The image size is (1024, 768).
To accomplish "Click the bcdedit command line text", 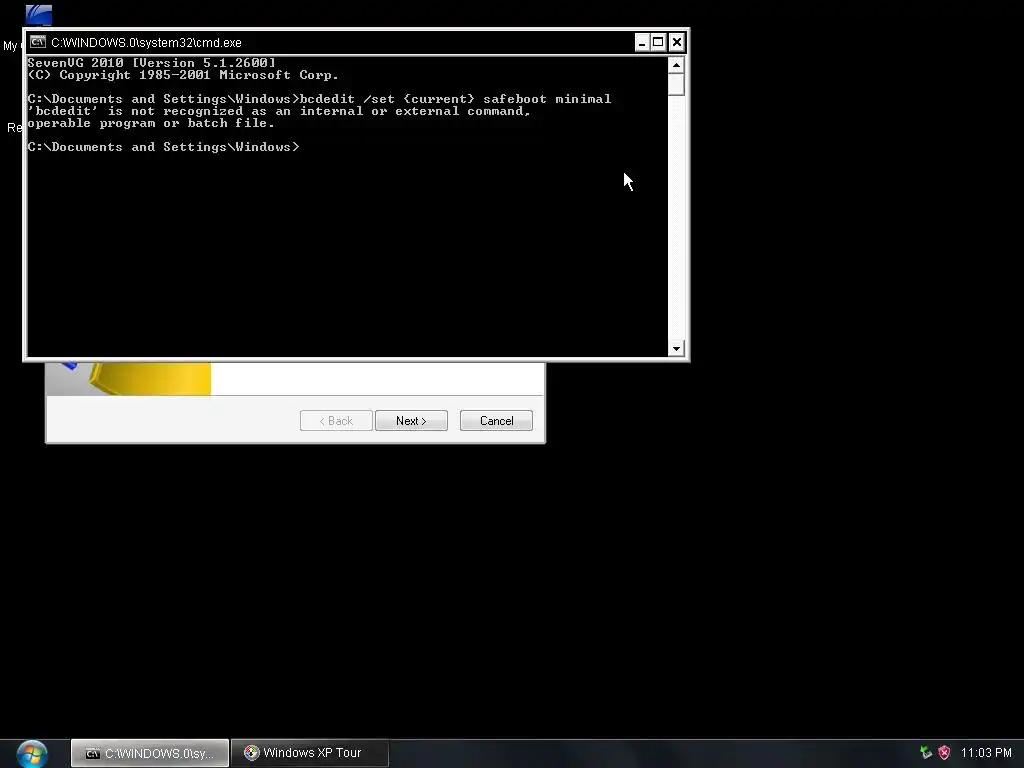I will (x=319, y=99).
